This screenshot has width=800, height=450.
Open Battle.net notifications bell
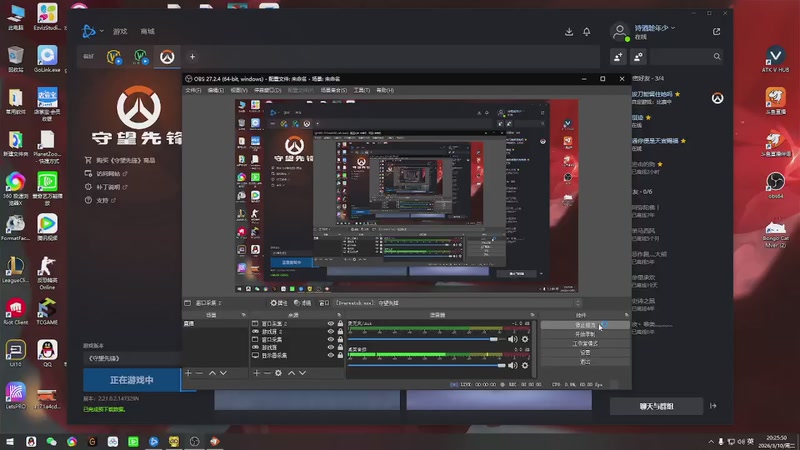(587, 32)
